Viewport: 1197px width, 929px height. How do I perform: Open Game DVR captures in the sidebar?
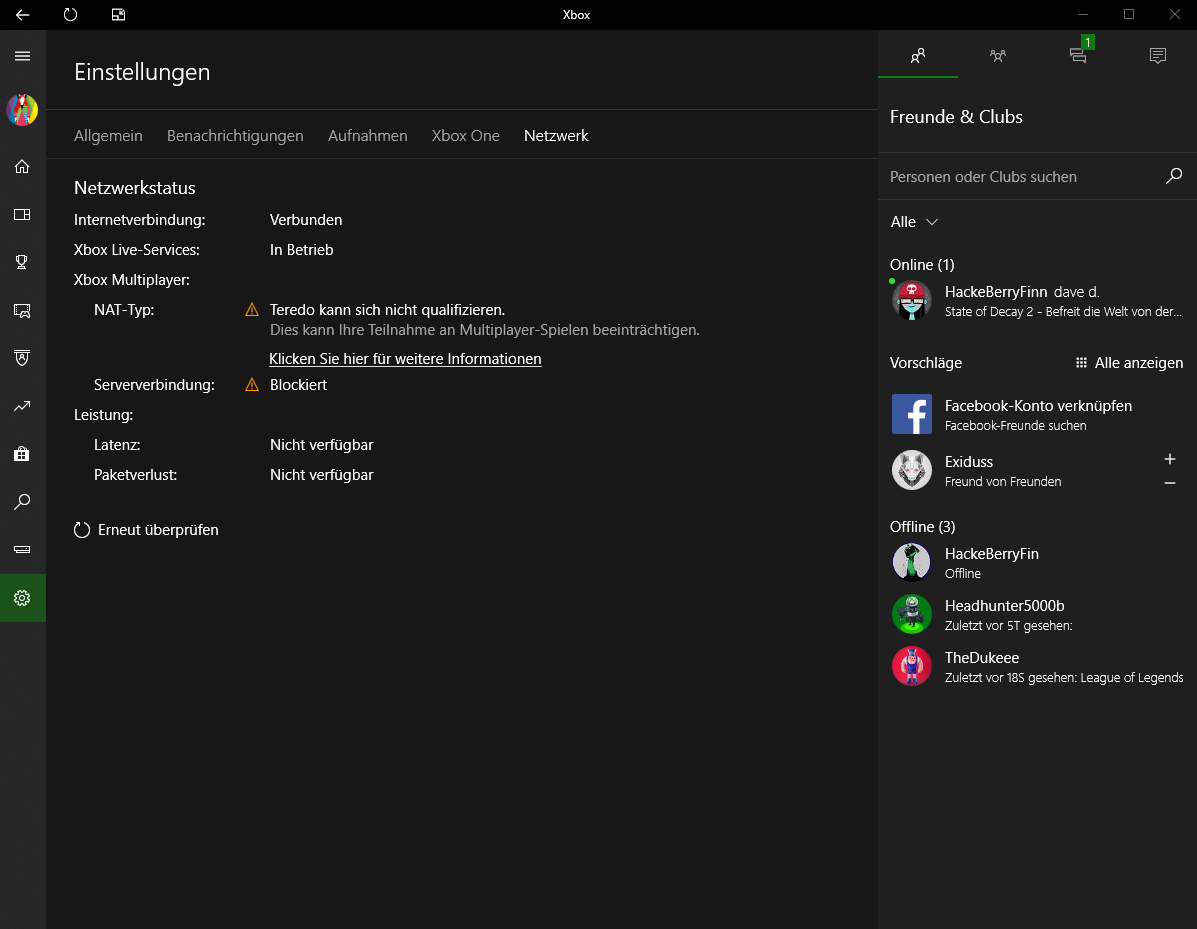[x=22, y=311]
